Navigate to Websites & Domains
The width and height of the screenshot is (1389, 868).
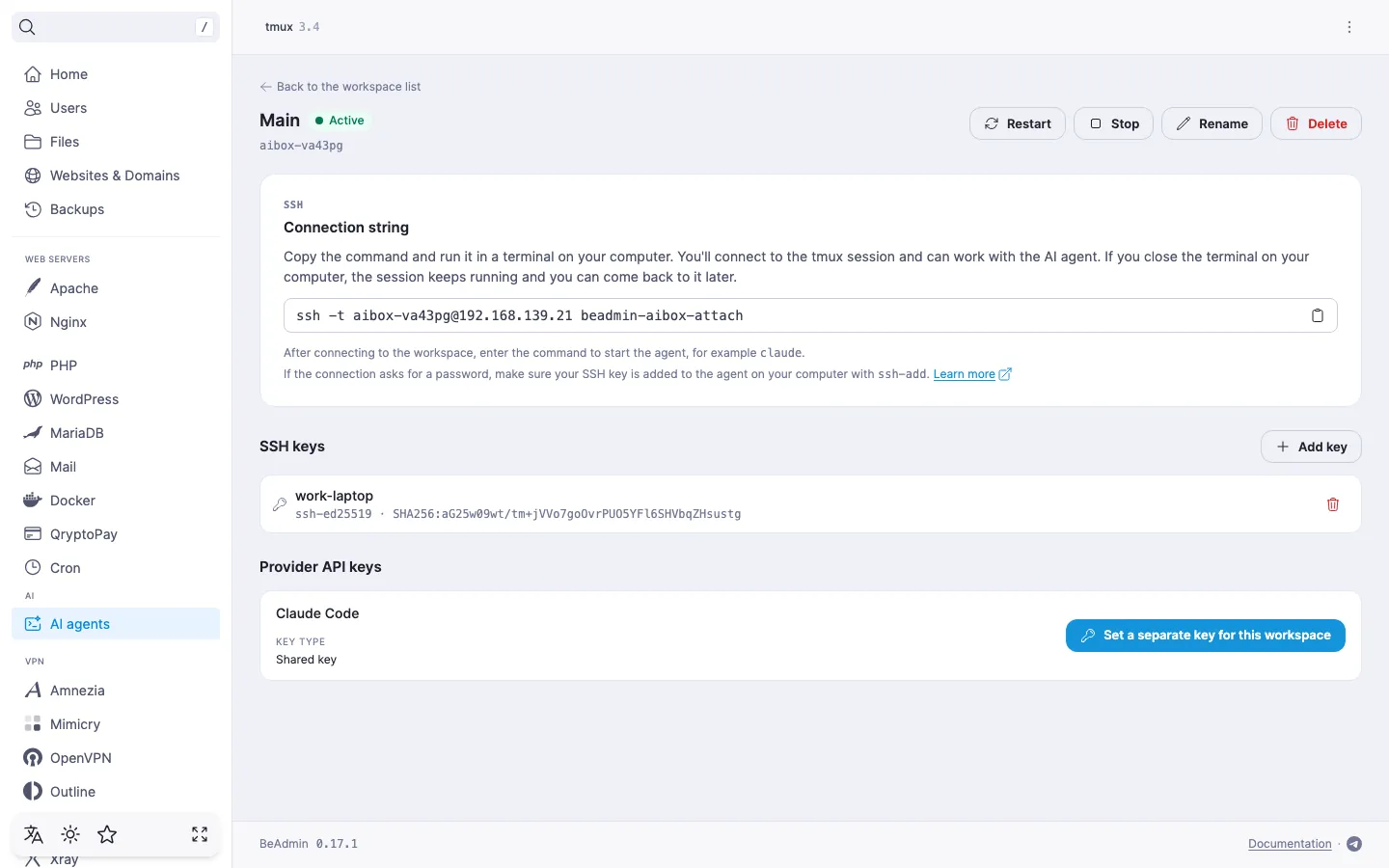coord(116,176)
